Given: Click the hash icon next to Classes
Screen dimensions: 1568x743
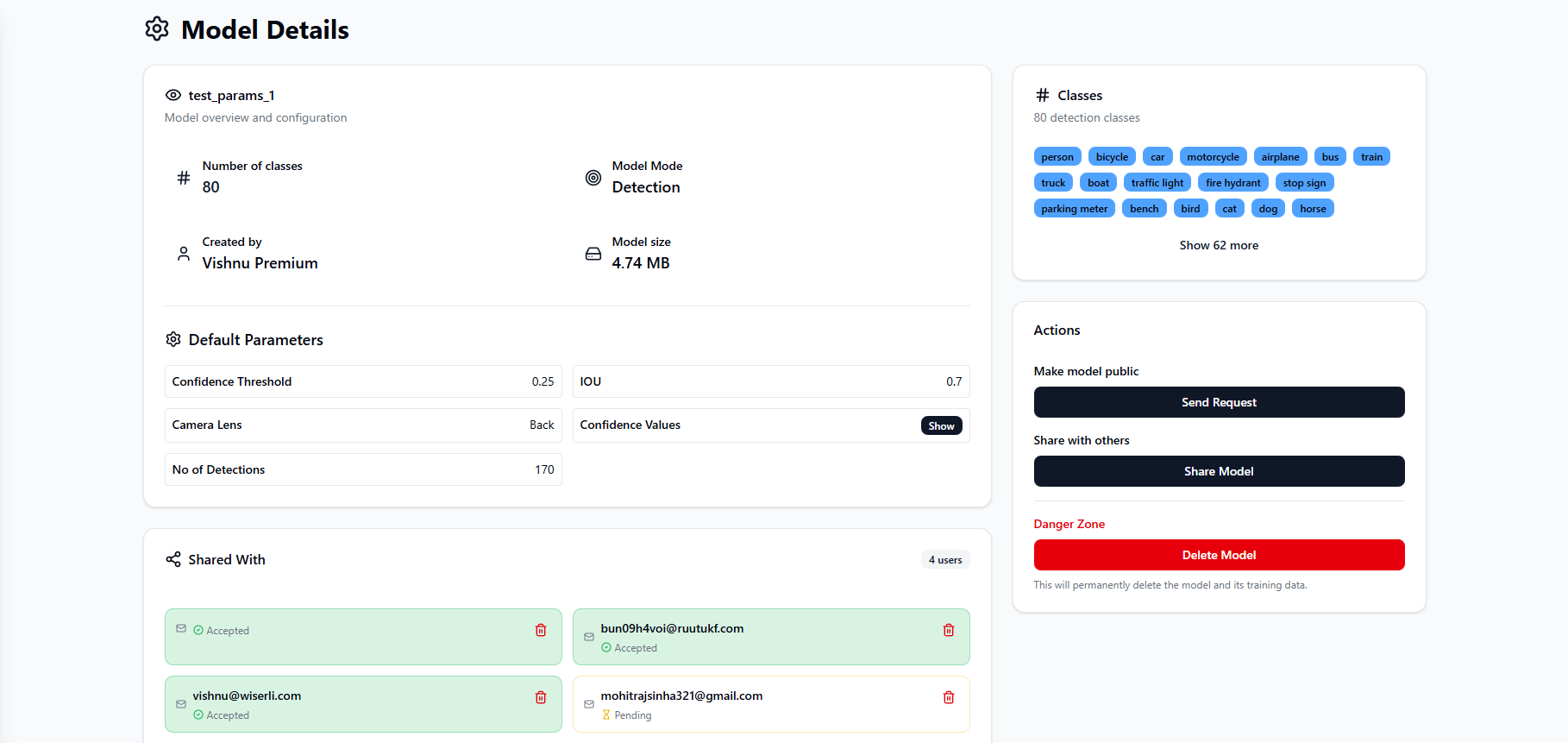Looking at the screenshot, I should 1043,95.
